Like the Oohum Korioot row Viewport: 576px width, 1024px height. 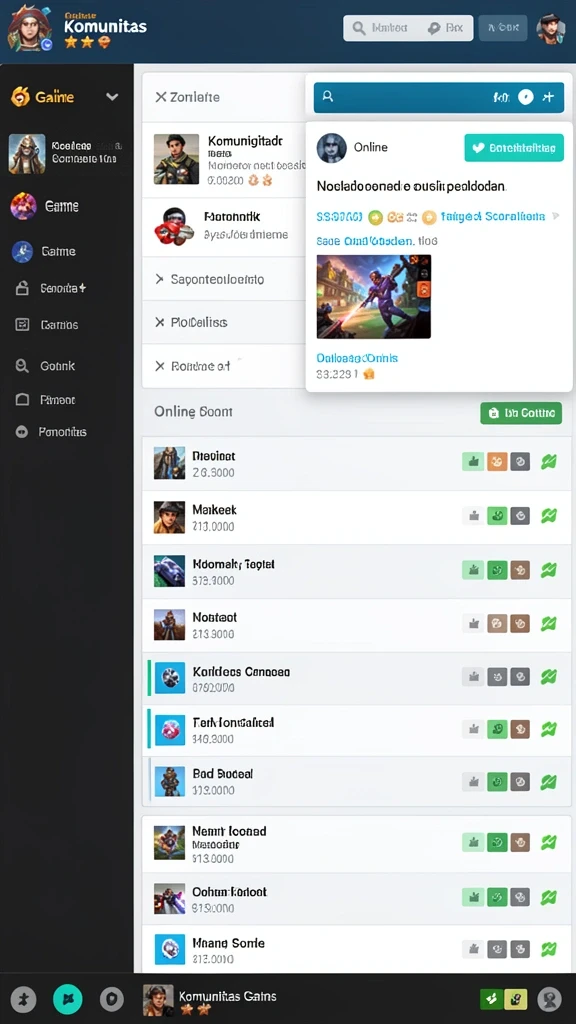click(473, 897)
